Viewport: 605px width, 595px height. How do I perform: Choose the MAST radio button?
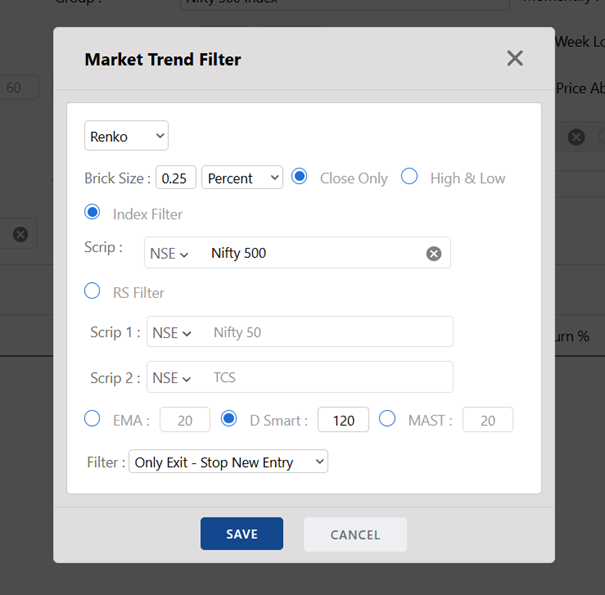[x=387, y=419]
